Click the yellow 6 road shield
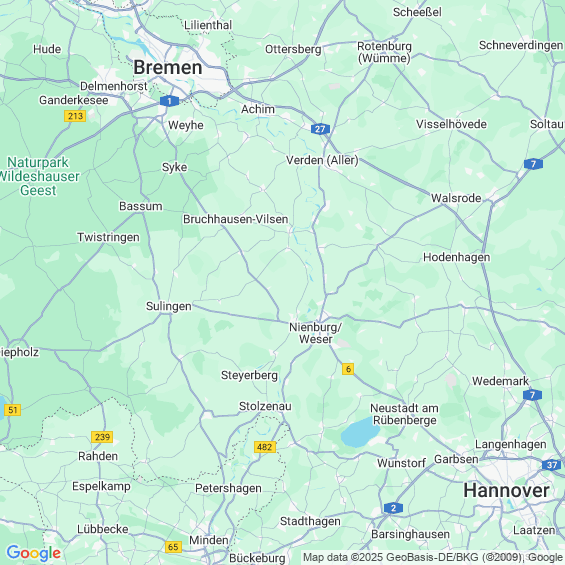This screenshot has width=565, height=565. (x=348, y=369)
